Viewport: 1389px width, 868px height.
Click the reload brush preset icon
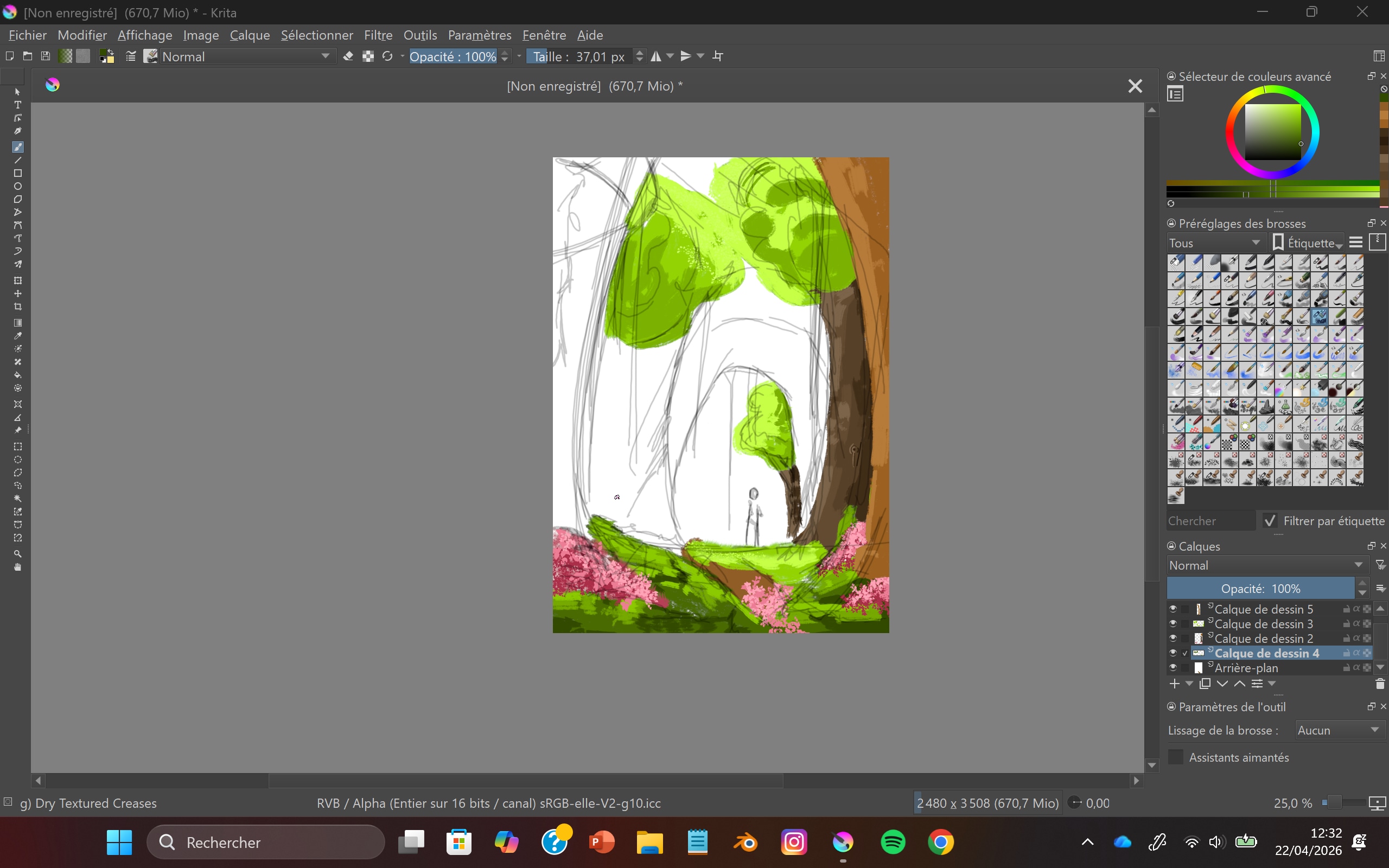387,56
